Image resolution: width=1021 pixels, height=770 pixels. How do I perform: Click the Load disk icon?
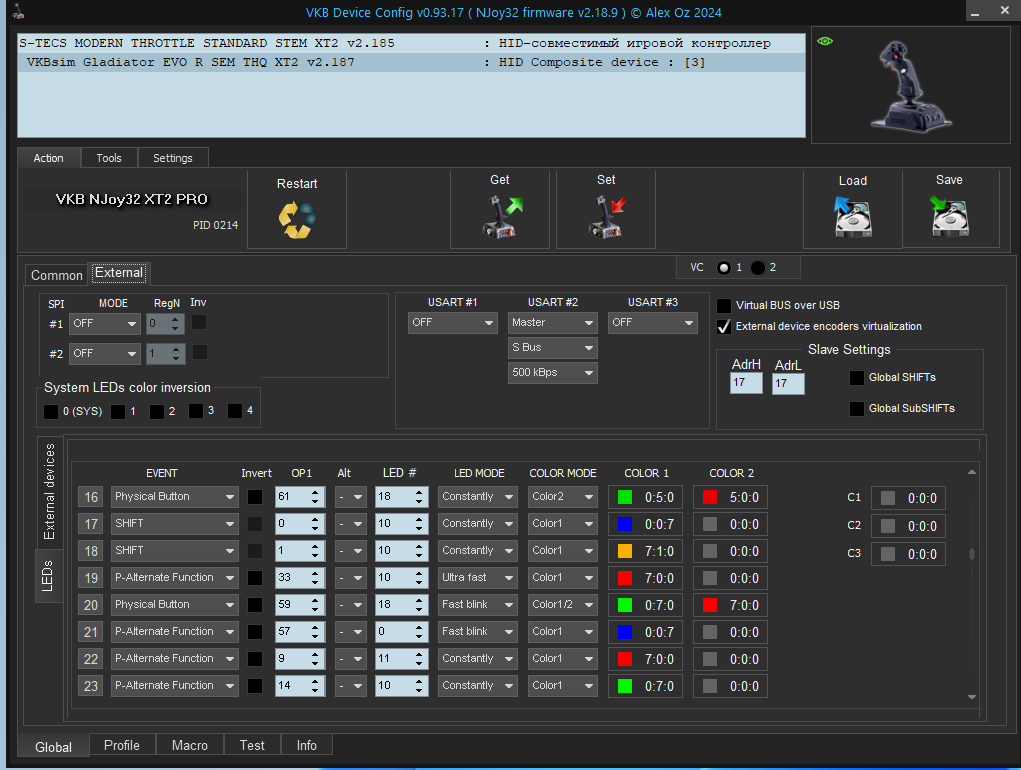852,217
